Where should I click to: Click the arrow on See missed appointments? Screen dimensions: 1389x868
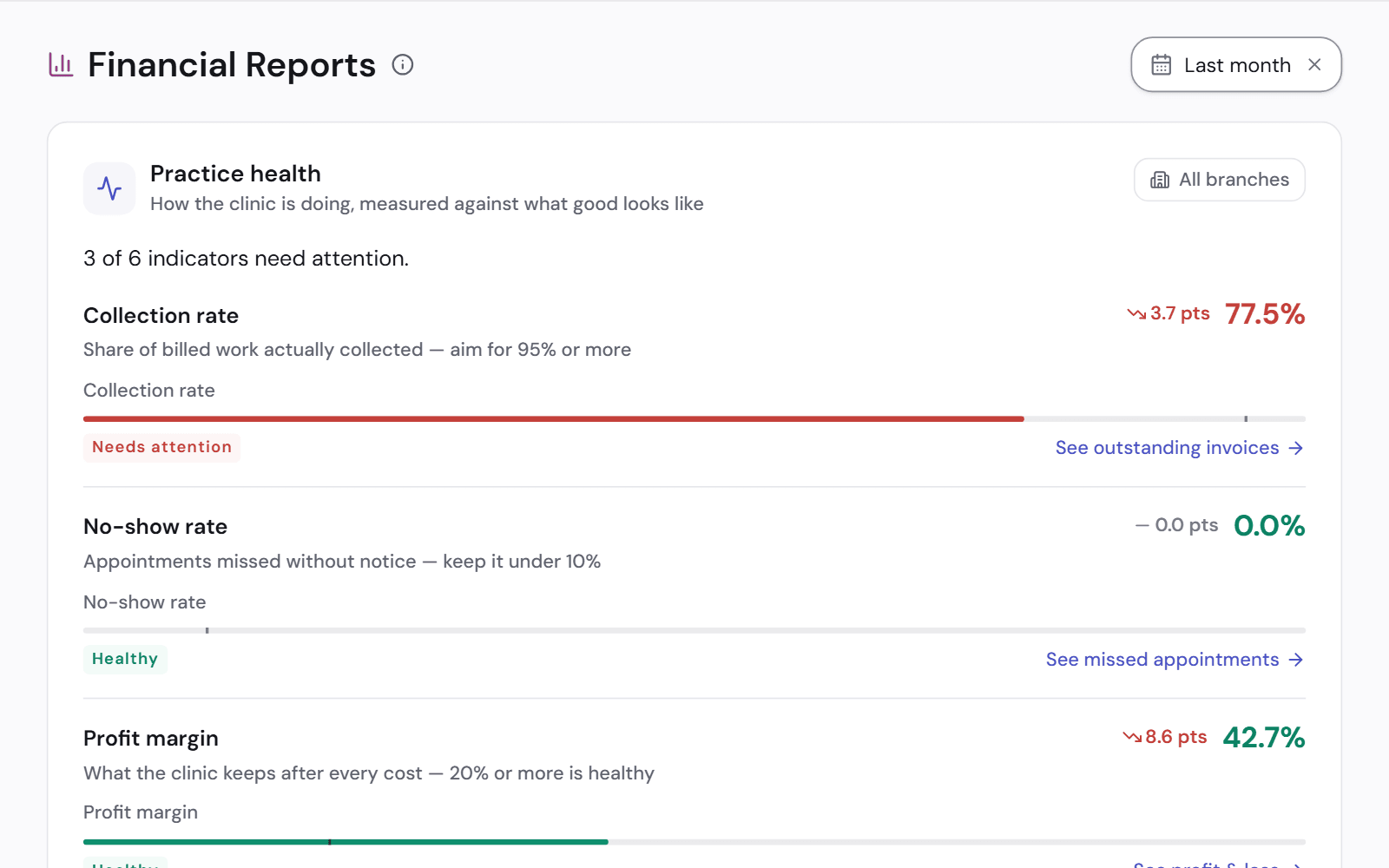(1296, 660)
